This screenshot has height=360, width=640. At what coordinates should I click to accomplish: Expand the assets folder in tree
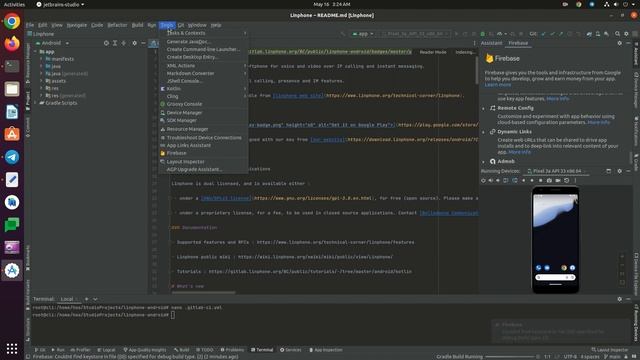point(41,81)
